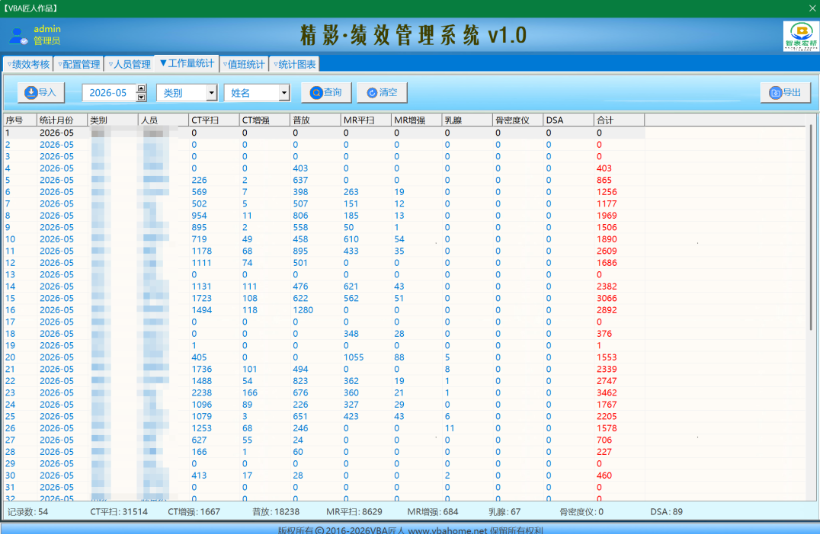Click MR平扫 value 610 in row 10

(351, 239)
